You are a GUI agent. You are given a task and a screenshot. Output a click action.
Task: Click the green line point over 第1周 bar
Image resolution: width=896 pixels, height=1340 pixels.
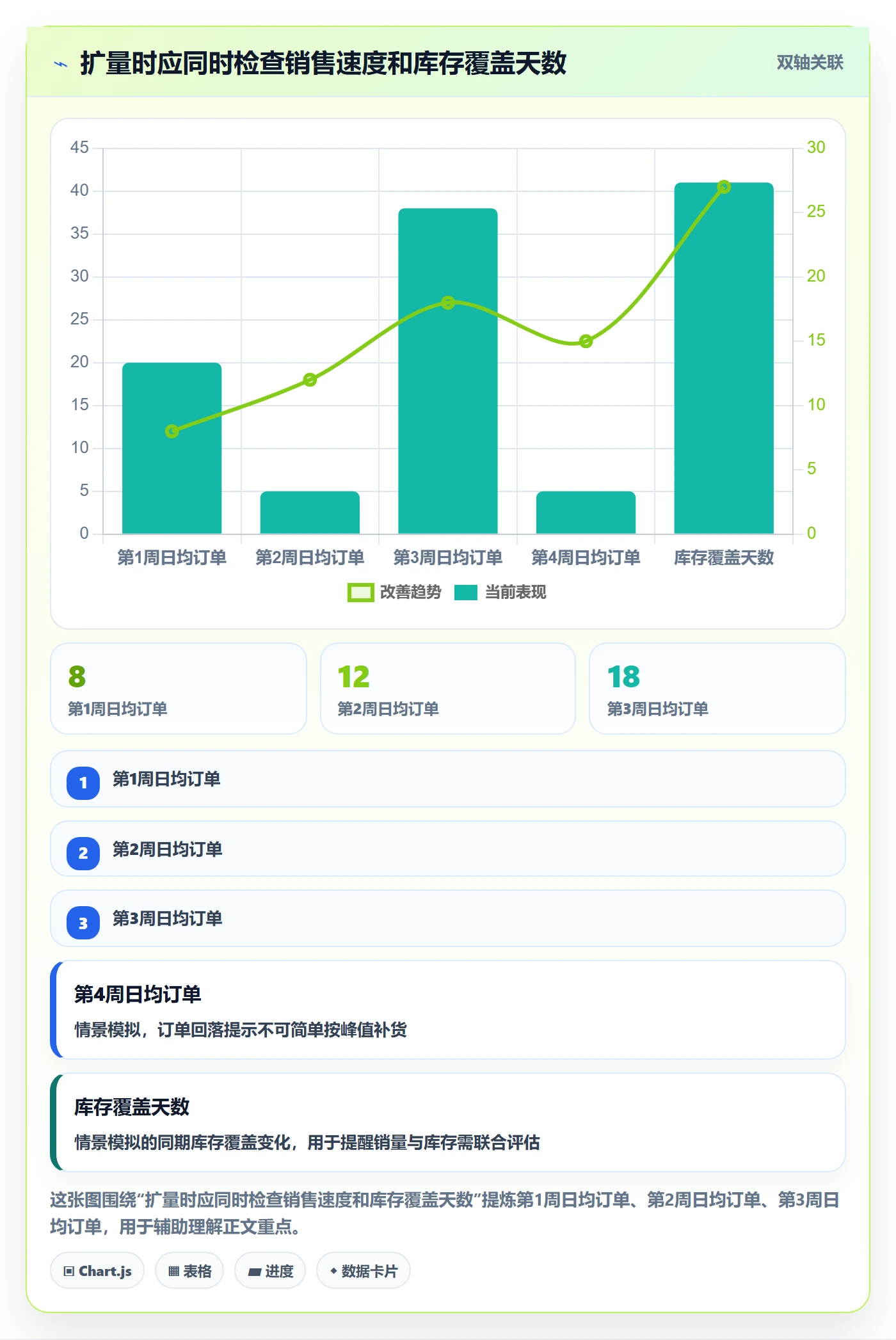click(x=172, y=431)
